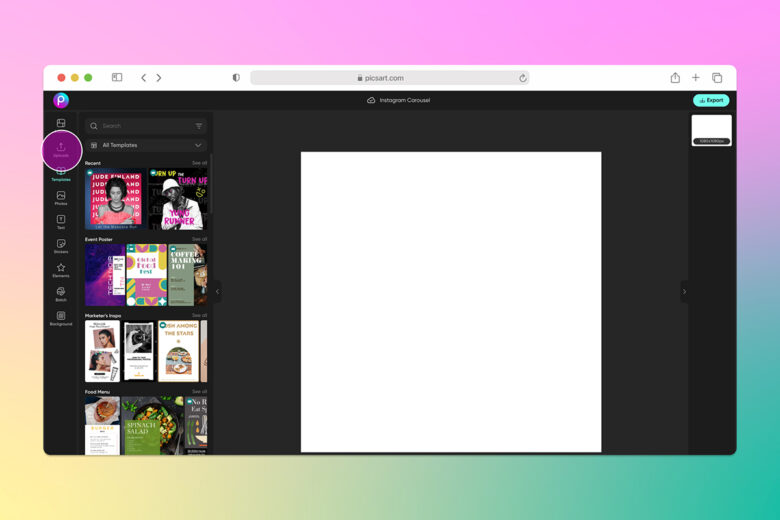This screenshot has width=780, height=520.
Task: Open the Background panel
Action: [61, 318]
